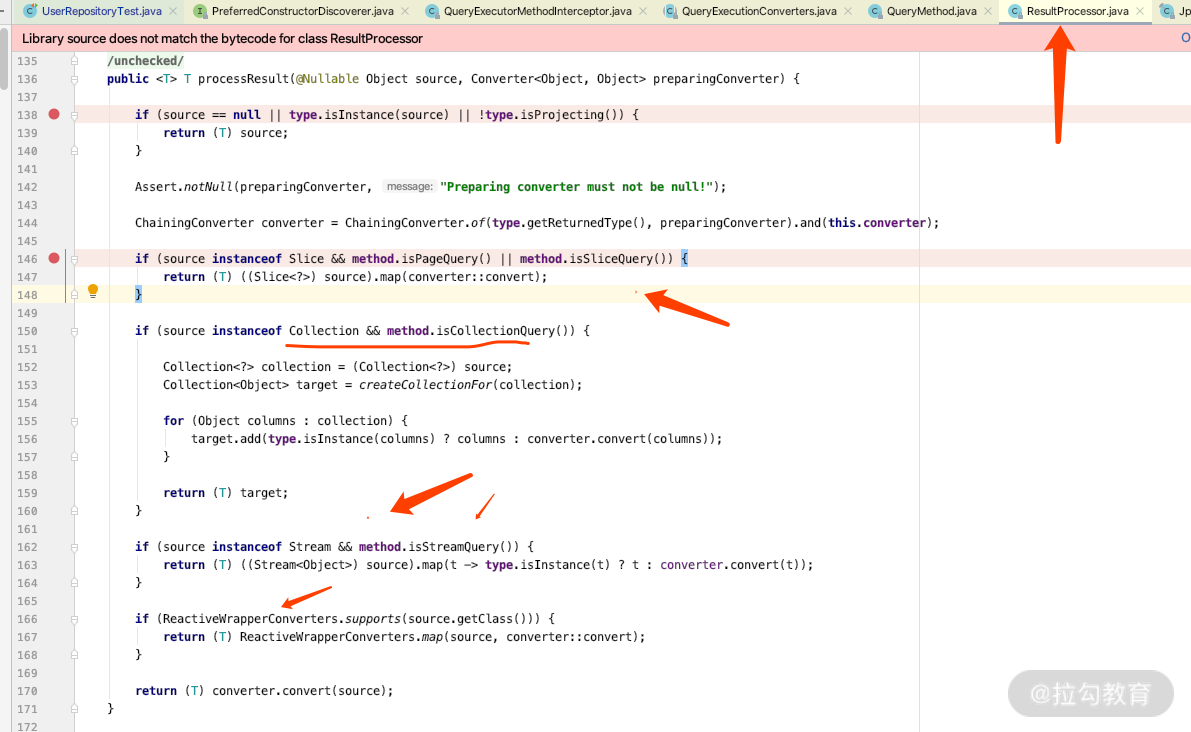Image resolution: width=1191 pixels, height=732 pixels.
Task: Click the isStreamQuery() call on line 162
Action: 463,547
